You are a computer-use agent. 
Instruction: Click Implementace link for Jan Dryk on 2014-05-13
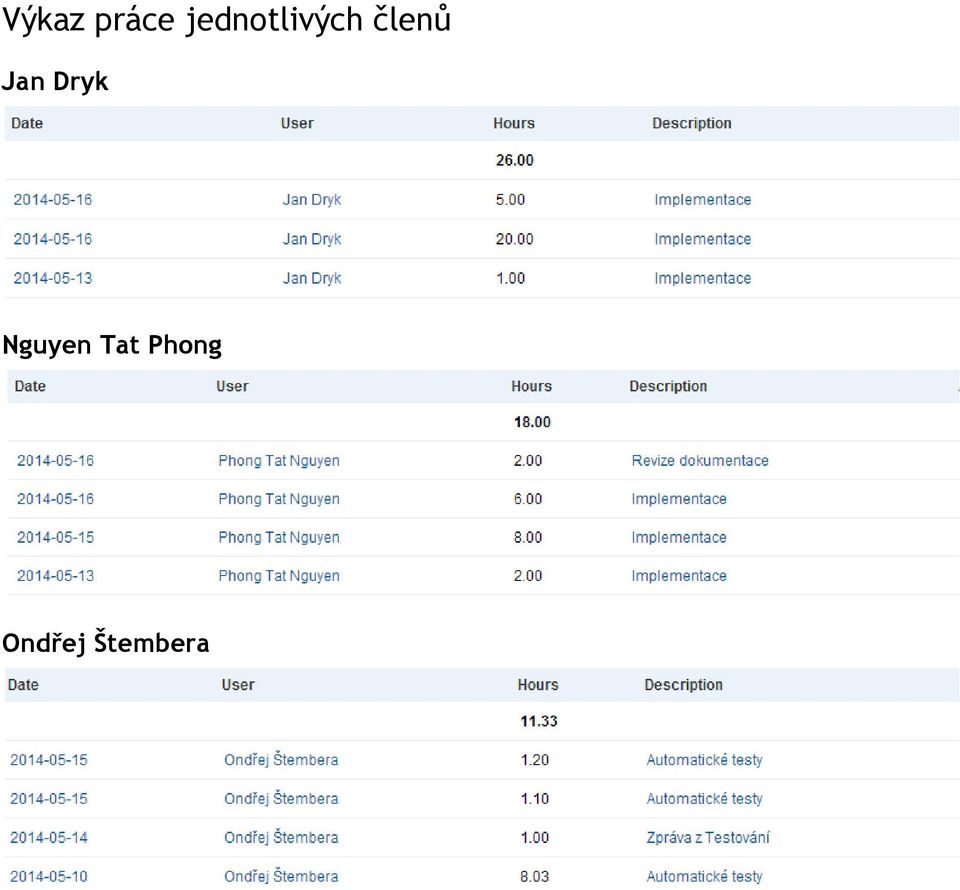pos(702,278)
